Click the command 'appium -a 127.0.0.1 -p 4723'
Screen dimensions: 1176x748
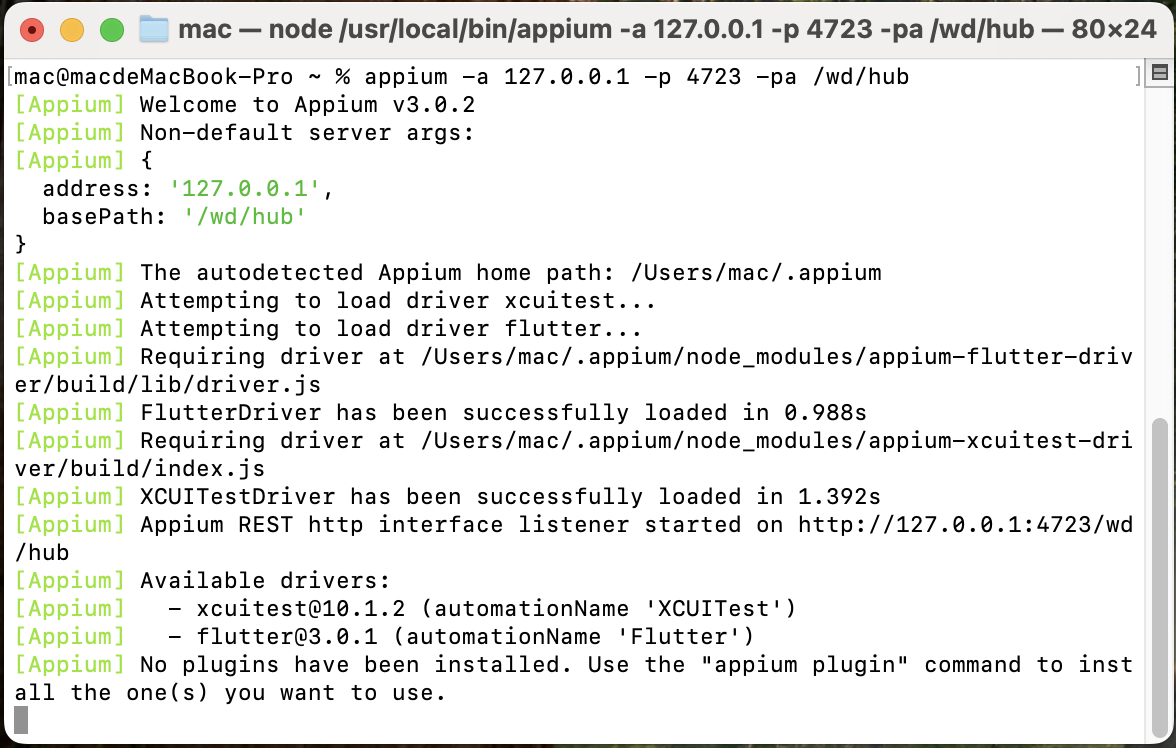[x=553, y=77]
